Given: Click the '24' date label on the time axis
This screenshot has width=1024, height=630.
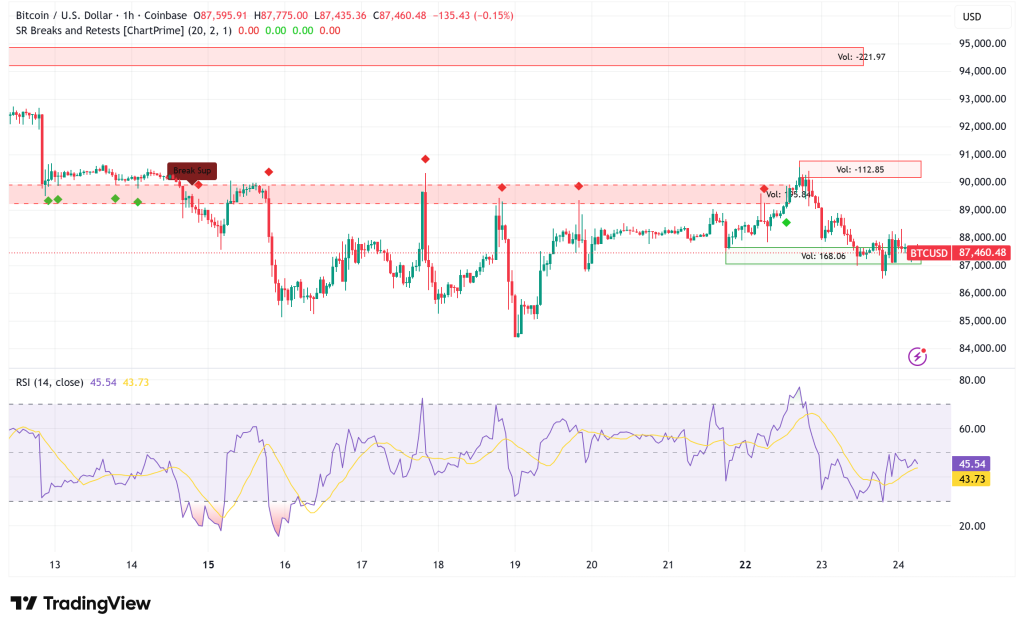Looking at the screenshot, I should 898,565.
